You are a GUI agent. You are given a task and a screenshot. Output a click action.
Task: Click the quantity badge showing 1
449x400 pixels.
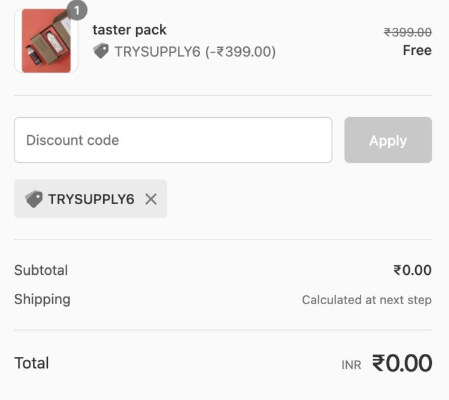tap(77, 10)
